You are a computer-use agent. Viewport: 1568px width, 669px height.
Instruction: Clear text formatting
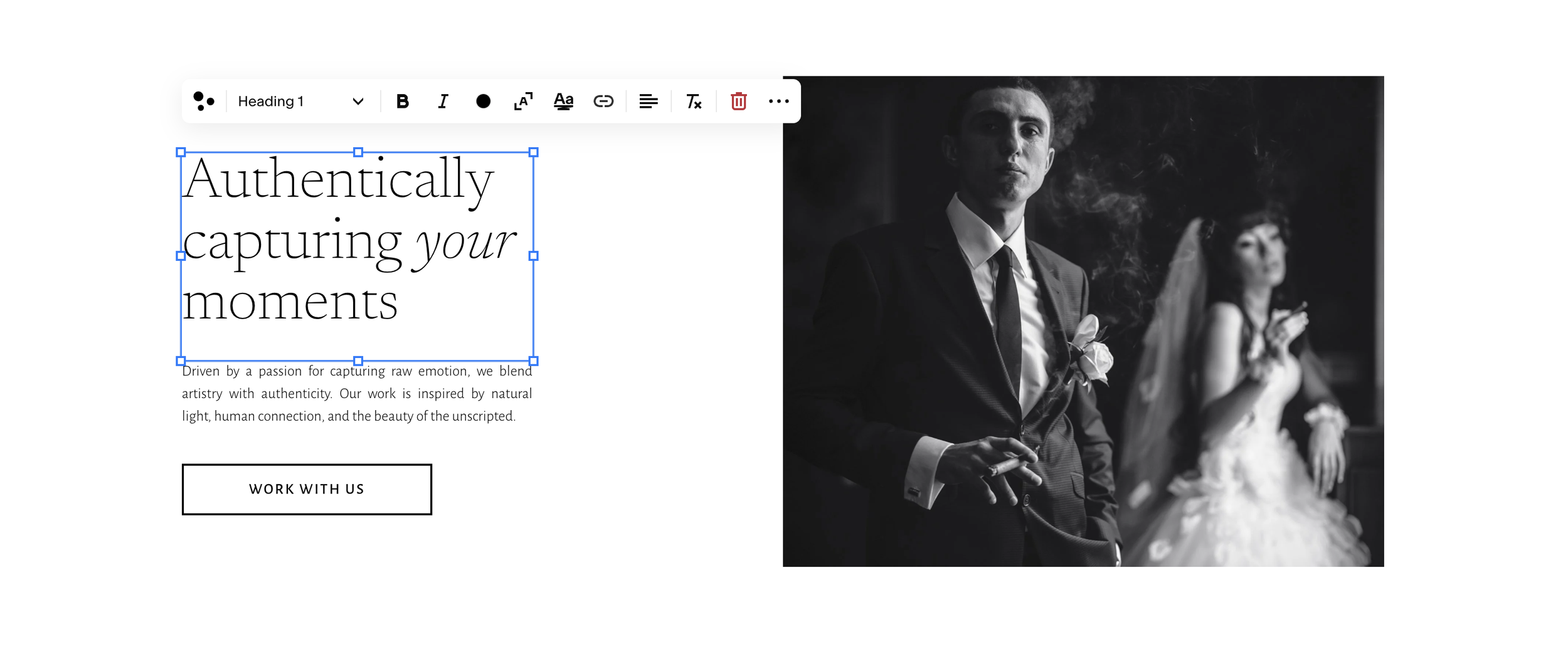coord(694,101)
